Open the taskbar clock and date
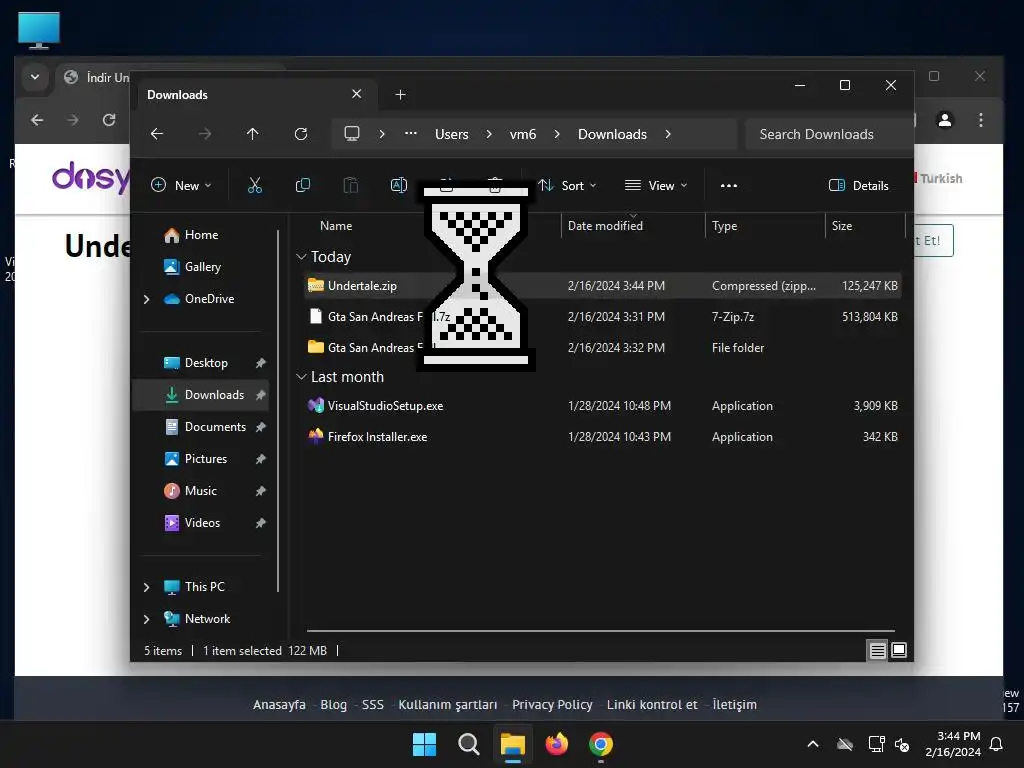The height and width of the screenshot is (768, 1024). click(x=953, y=744)
